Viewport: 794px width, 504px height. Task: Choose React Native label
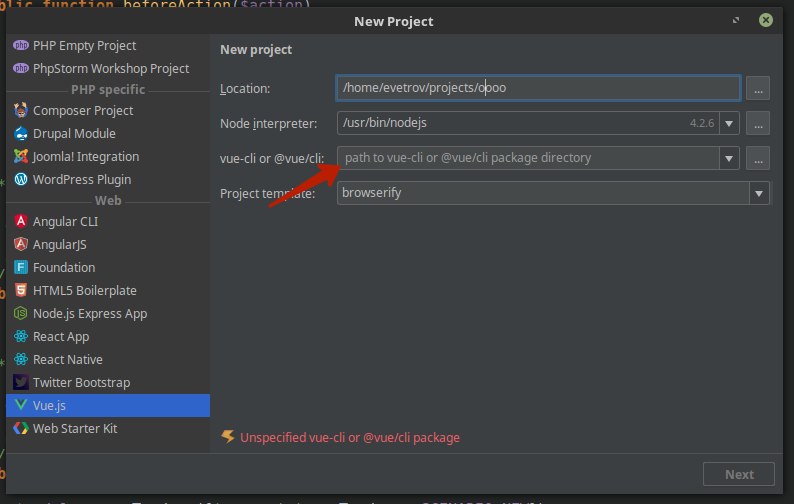68,360
